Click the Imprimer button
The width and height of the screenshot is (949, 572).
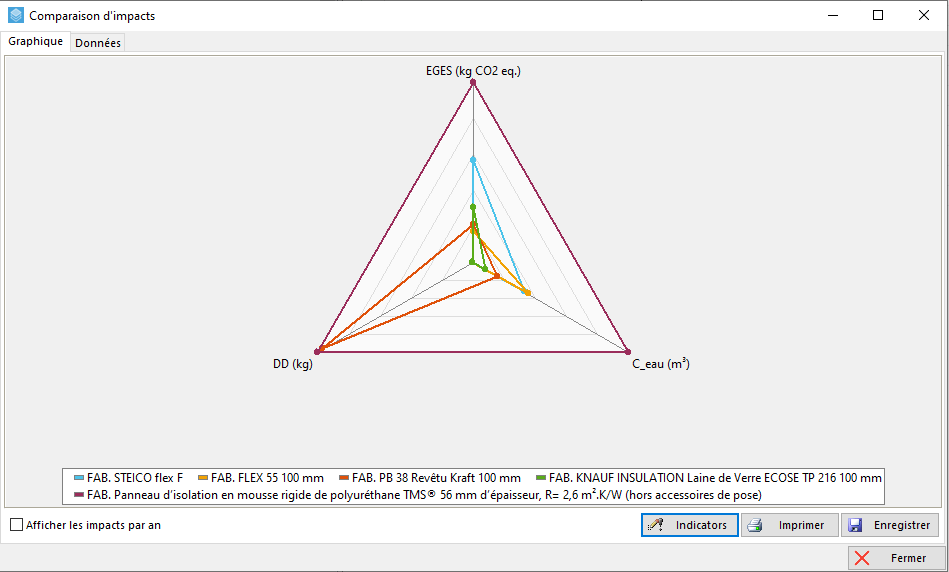pos(790,525)
